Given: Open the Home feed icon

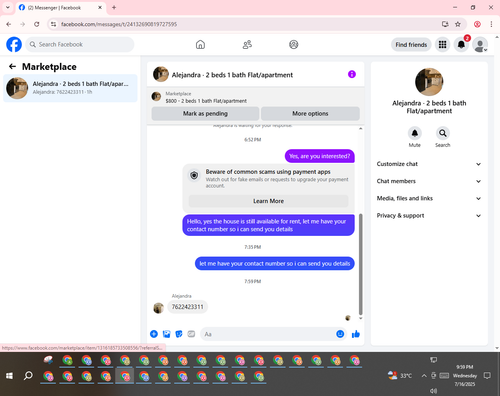Looking at the screenshot, I should [200, 44].
